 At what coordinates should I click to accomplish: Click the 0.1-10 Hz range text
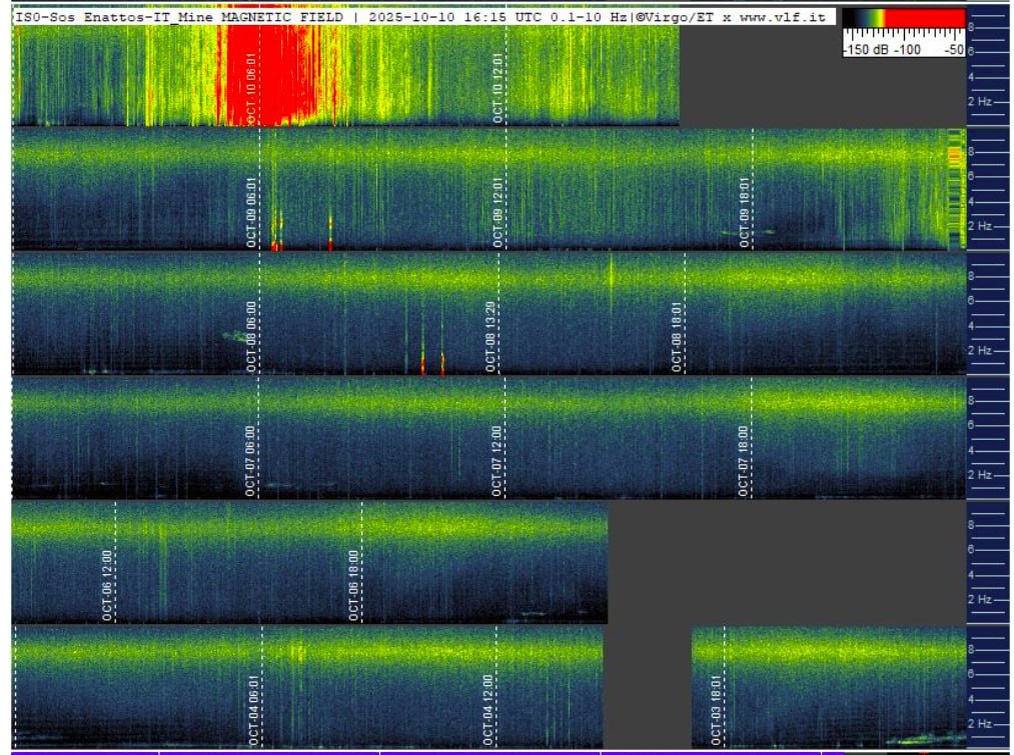tap(588, 17)
